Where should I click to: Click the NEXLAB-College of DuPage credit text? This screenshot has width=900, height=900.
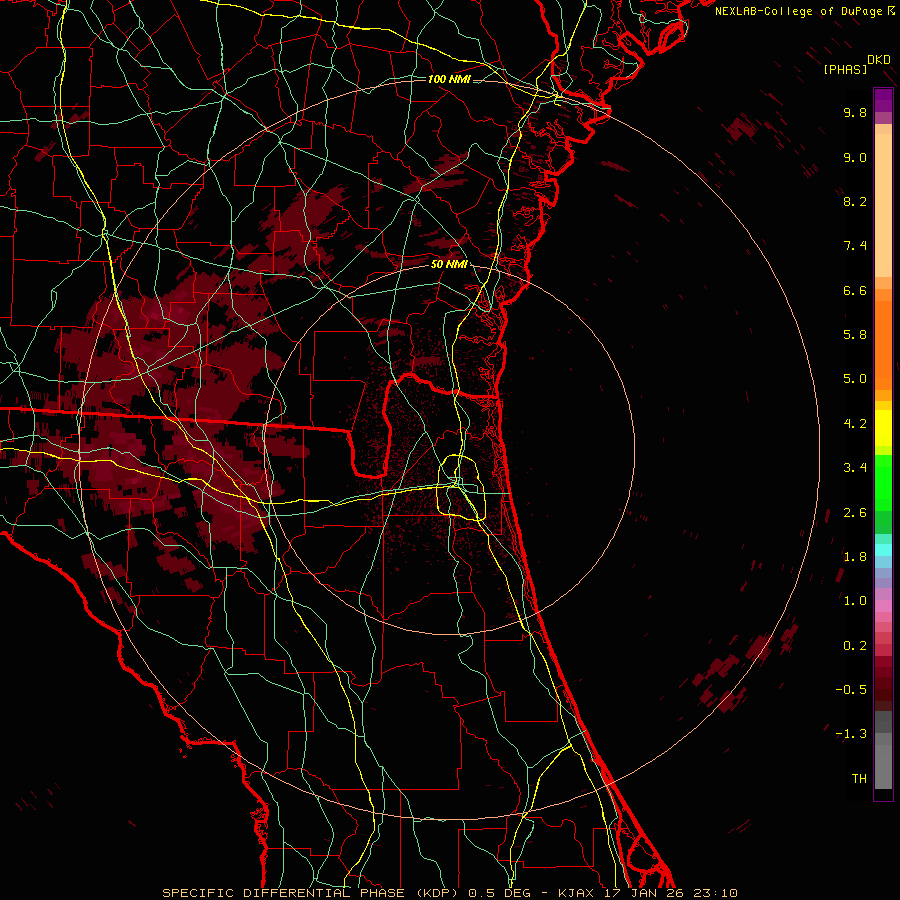click(800, 11)
